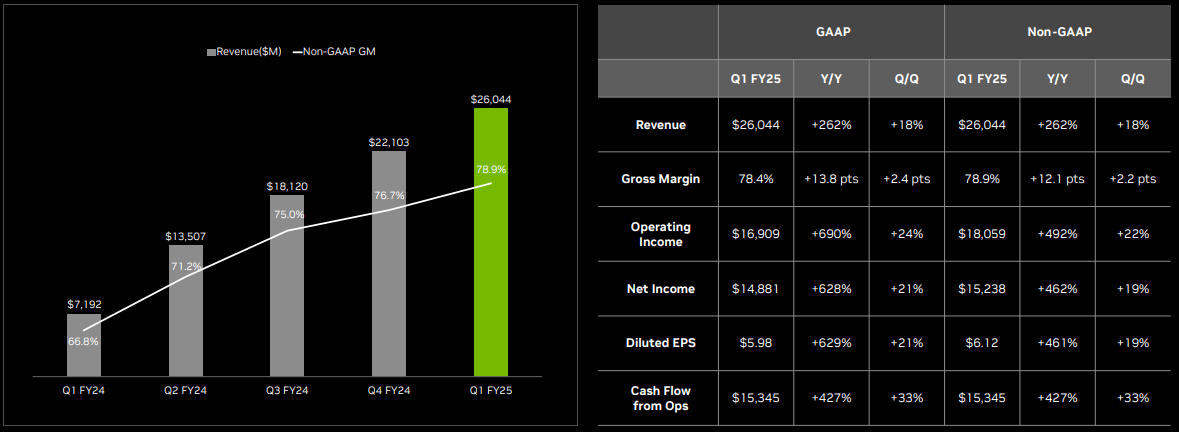Click the Non-GAAP net income value $15,238
The width and height of the screenshot is (1179, 432).
(982, 289)
